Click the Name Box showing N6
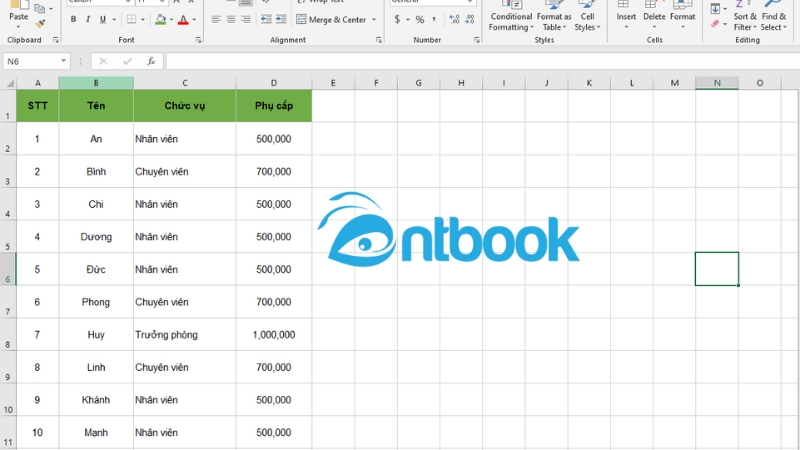 click(30, 61)
